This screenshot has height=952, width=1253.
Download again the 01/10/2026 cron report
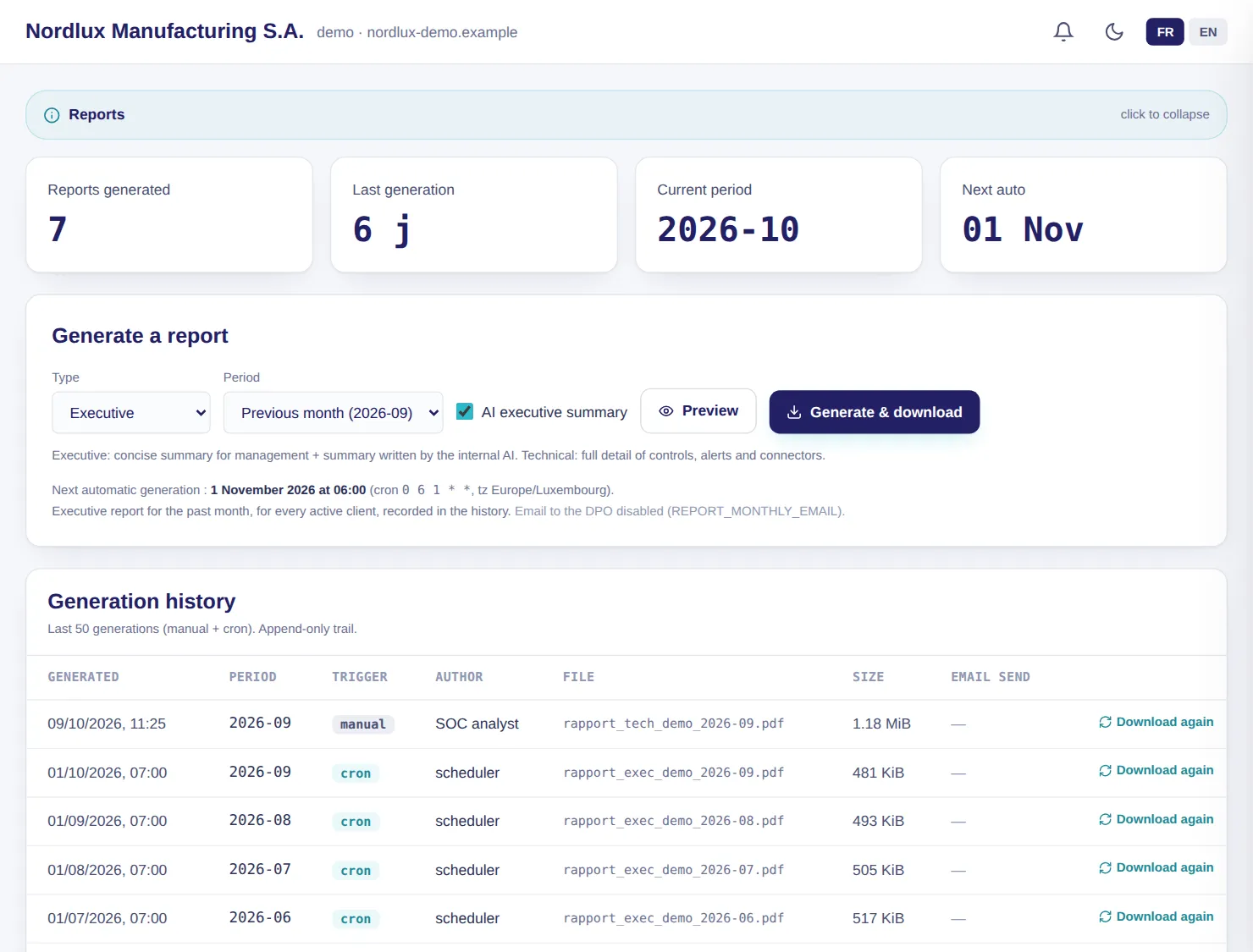coord(1156,770)
